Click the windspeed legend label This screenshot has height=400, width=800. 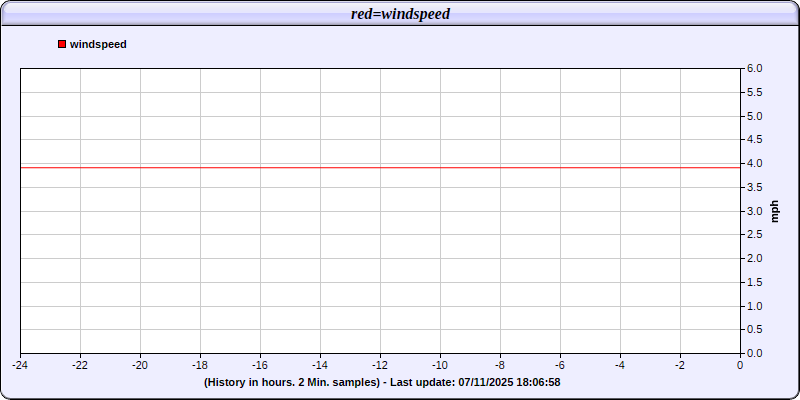tap(98, 44)
